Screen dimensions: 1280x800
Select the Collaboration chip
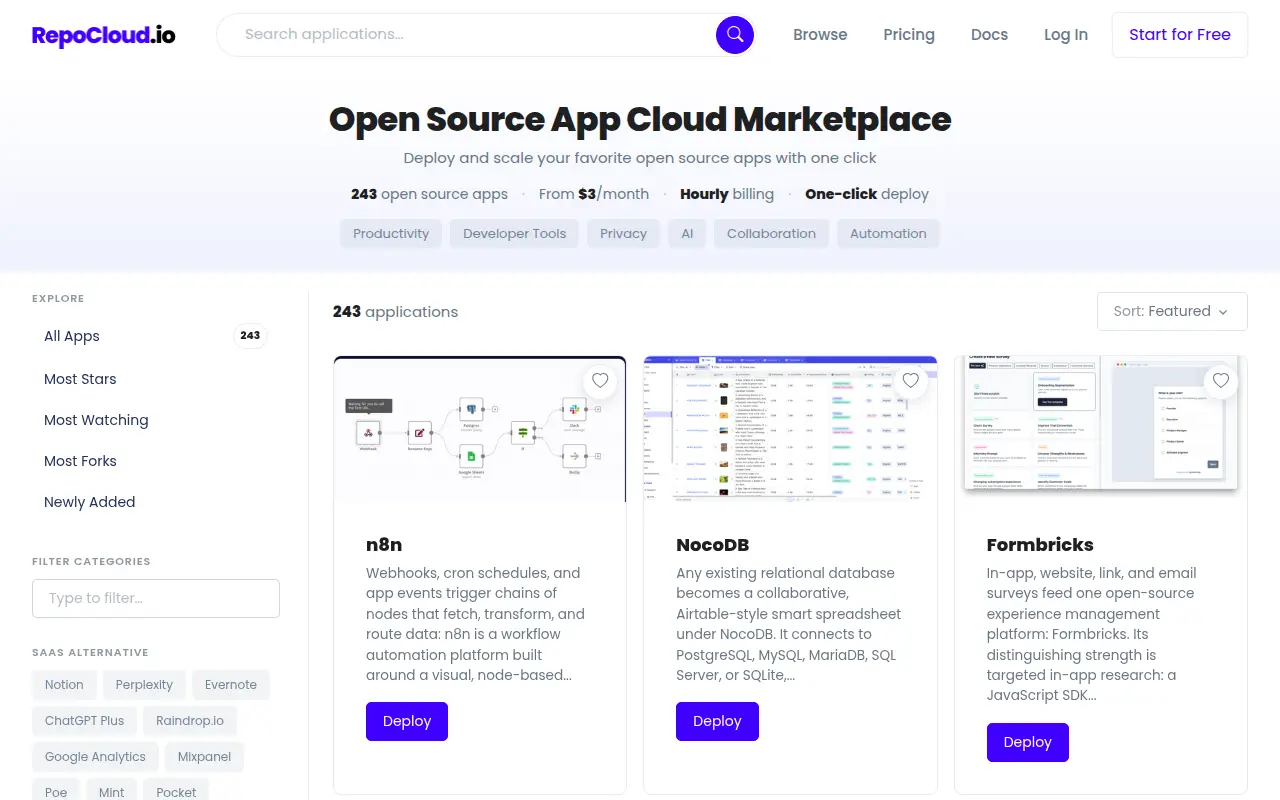[771, 234]
